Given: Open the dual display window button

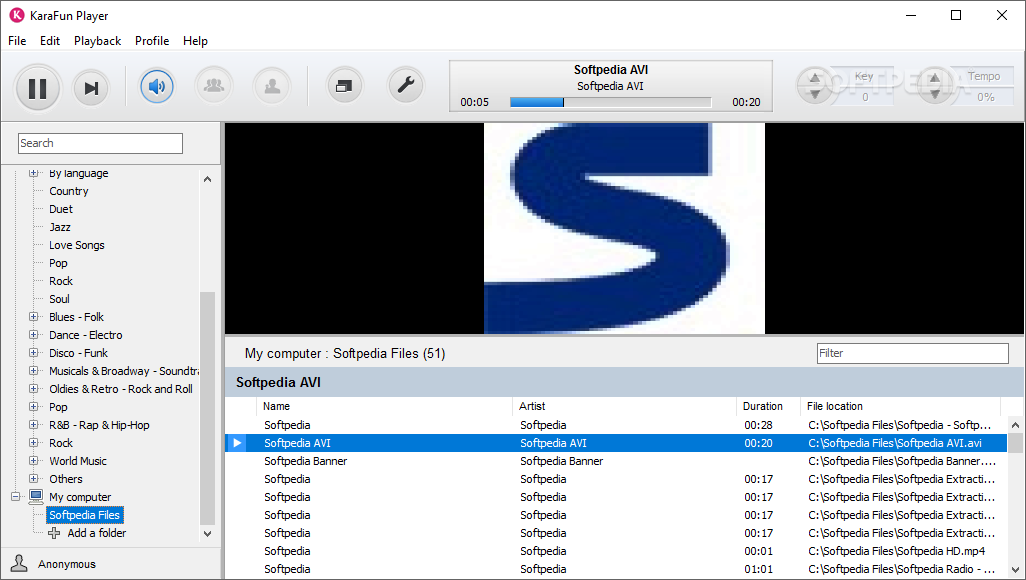Looking at the screenshot, I should (344, 86).
